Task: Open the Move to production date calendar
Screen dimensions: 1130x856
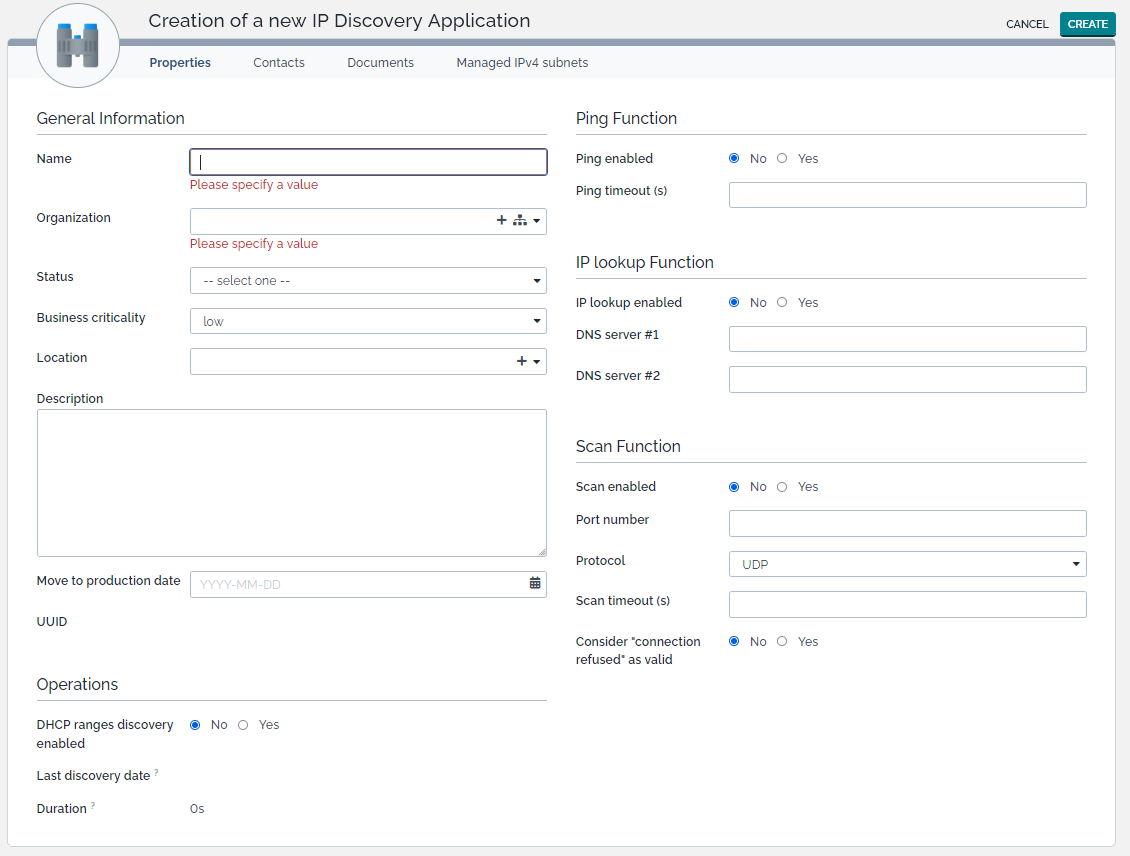Action: click(x=535, y=583)
